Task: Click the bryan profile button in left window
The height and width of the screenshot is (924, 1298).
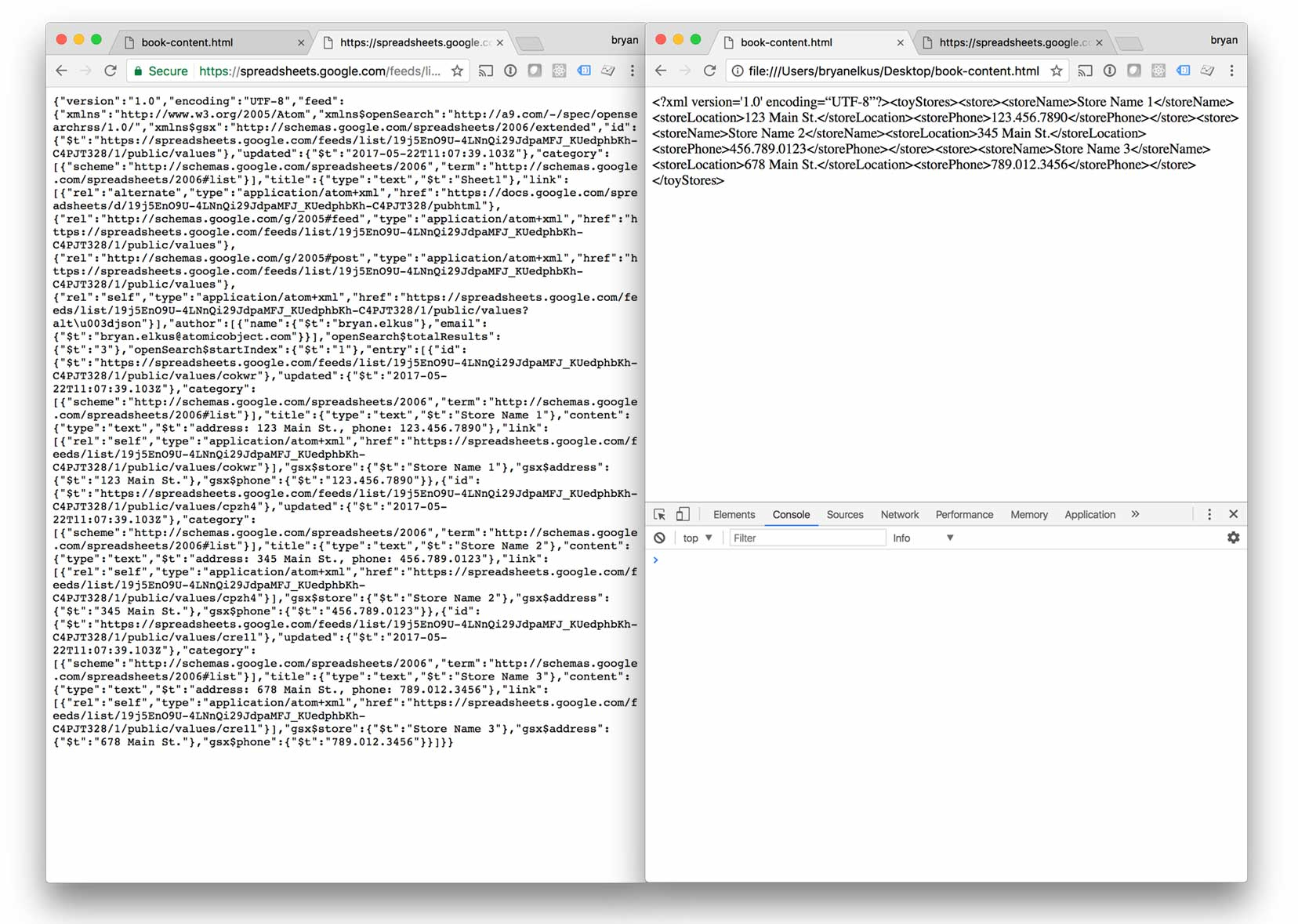Action: tap(625, 40)
